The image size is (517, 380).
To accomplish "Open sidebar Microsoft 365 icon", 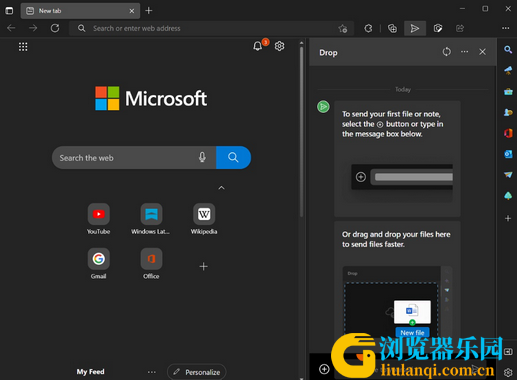I will (508, 133).
